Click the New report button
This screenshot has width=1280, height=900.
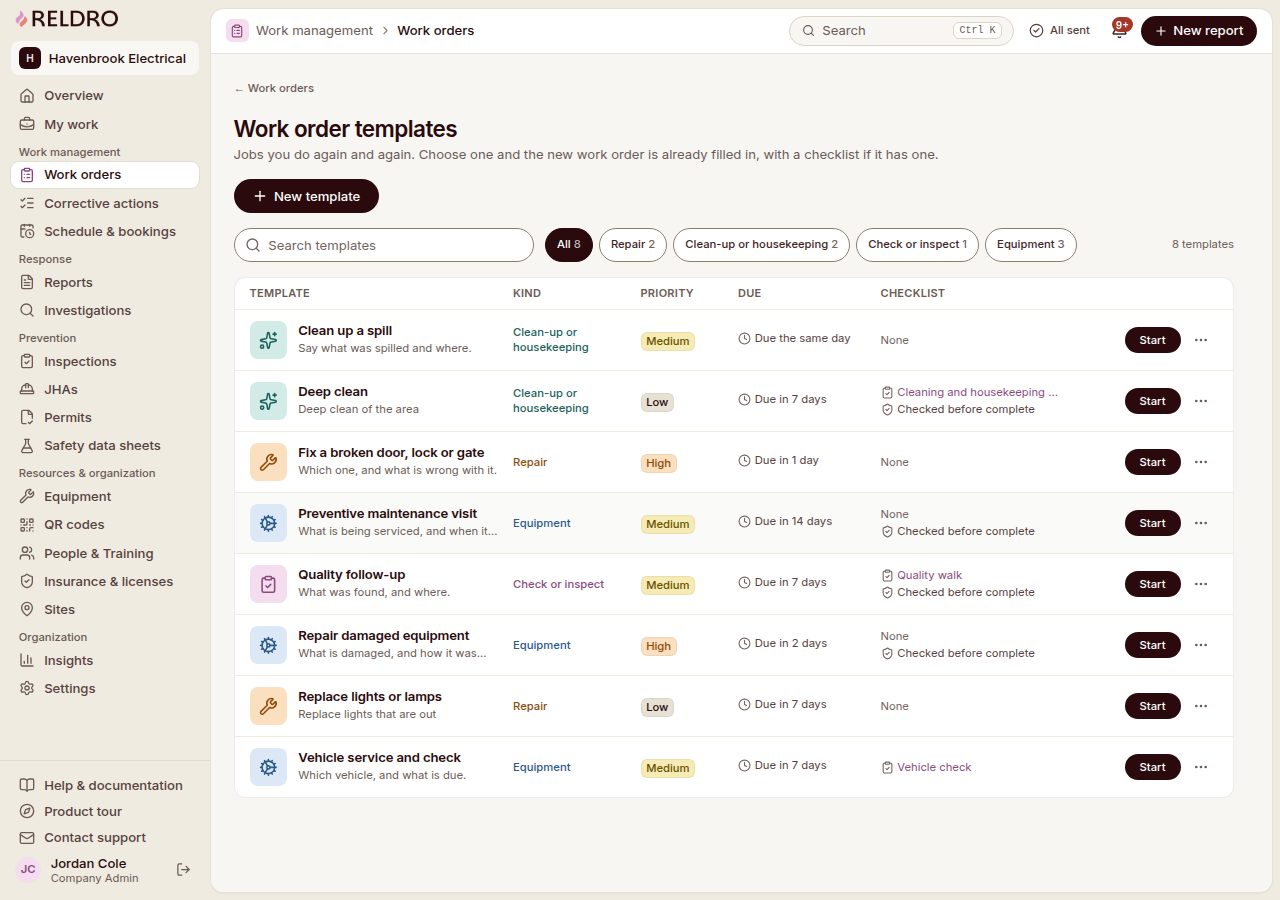[x=1199, y=31]
